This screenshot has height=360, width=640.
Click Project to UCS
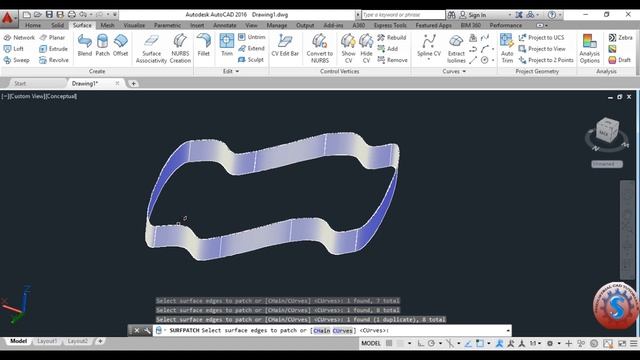point(541,37)
